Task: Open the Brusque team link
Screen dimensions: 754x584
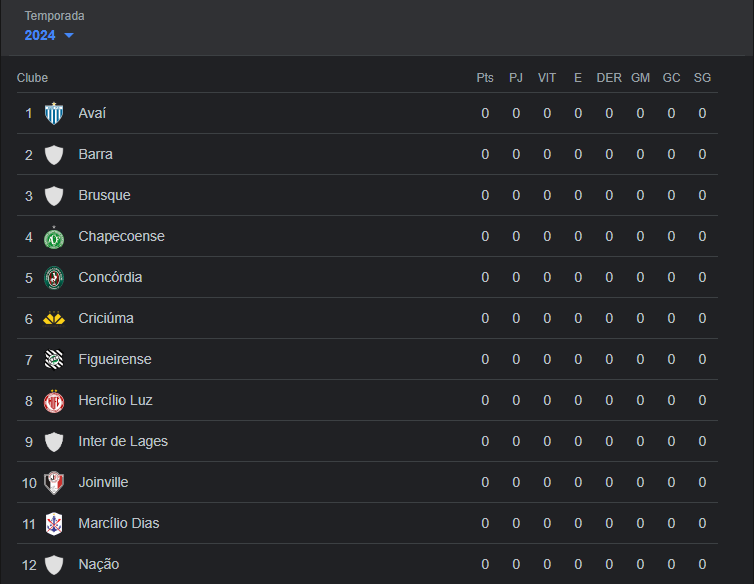Action: 104,196
